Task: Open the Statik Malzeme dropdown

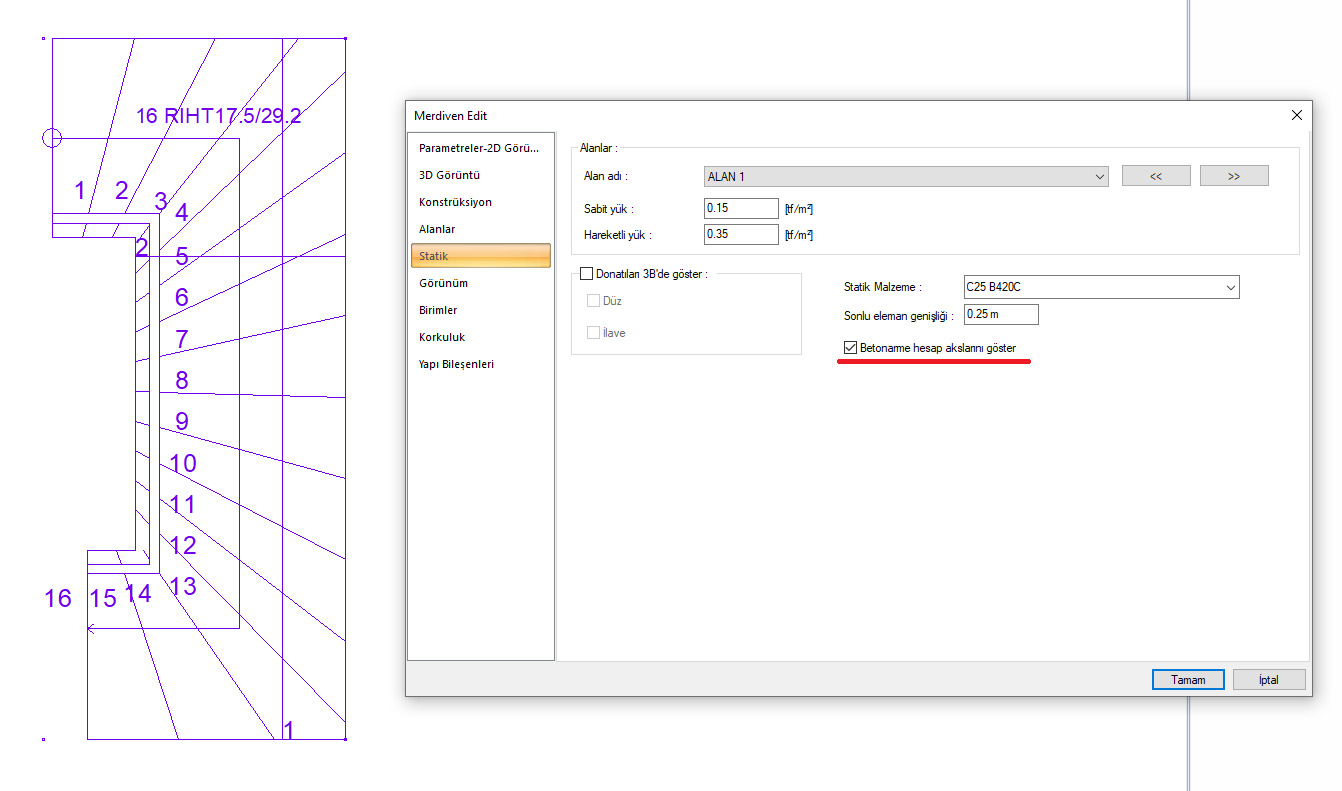Action: 1100,287
